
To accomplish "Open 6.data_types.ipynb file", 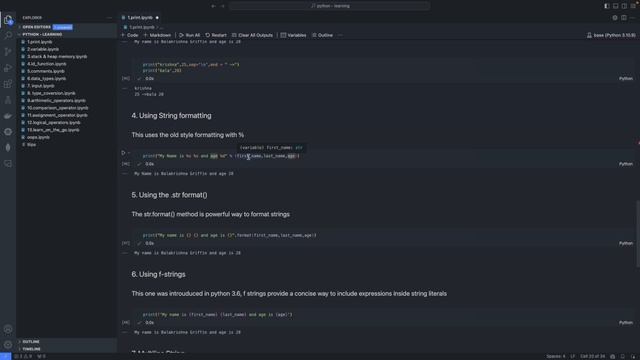I will click(x=47, y=78).
